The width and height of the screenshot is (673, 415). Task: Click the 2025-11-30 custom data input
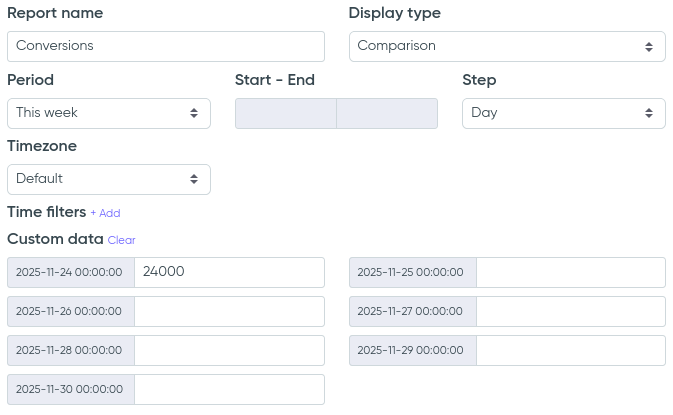coord(229,389)
